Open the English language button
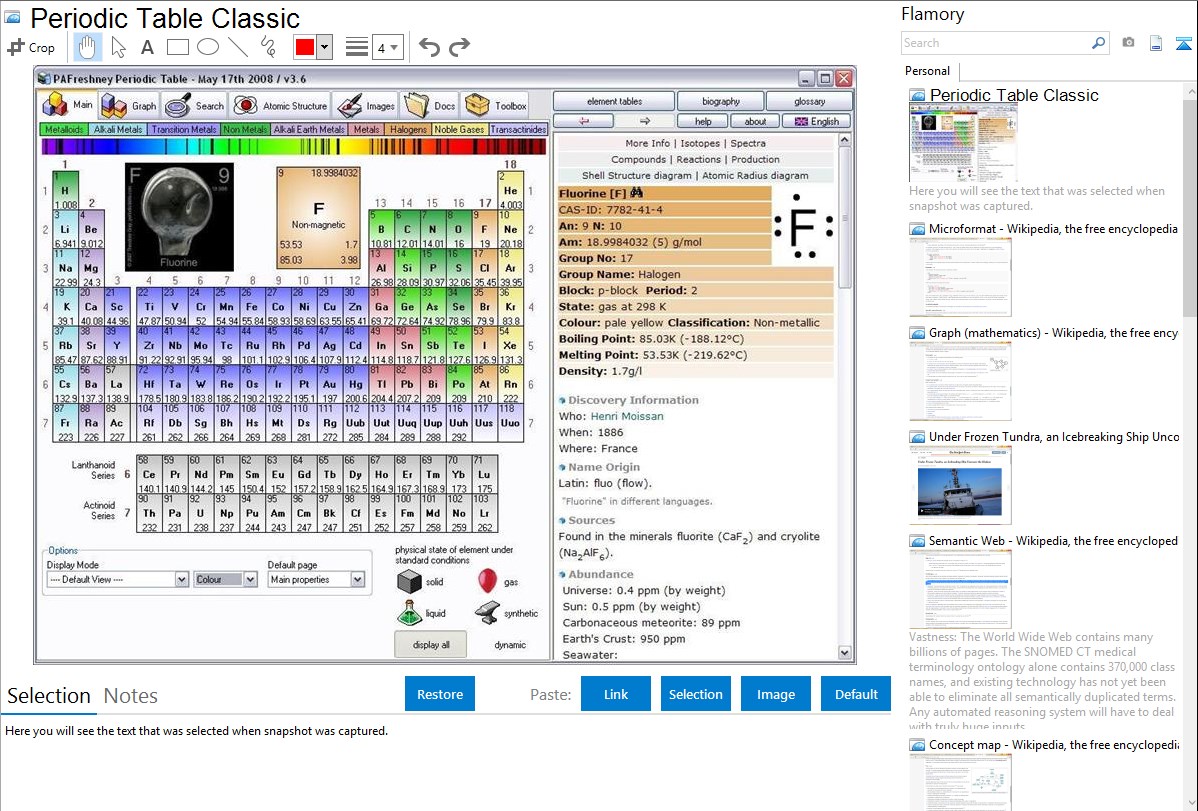The width and height of the screenshot is (1198, 811). click(x=817, y=122)
